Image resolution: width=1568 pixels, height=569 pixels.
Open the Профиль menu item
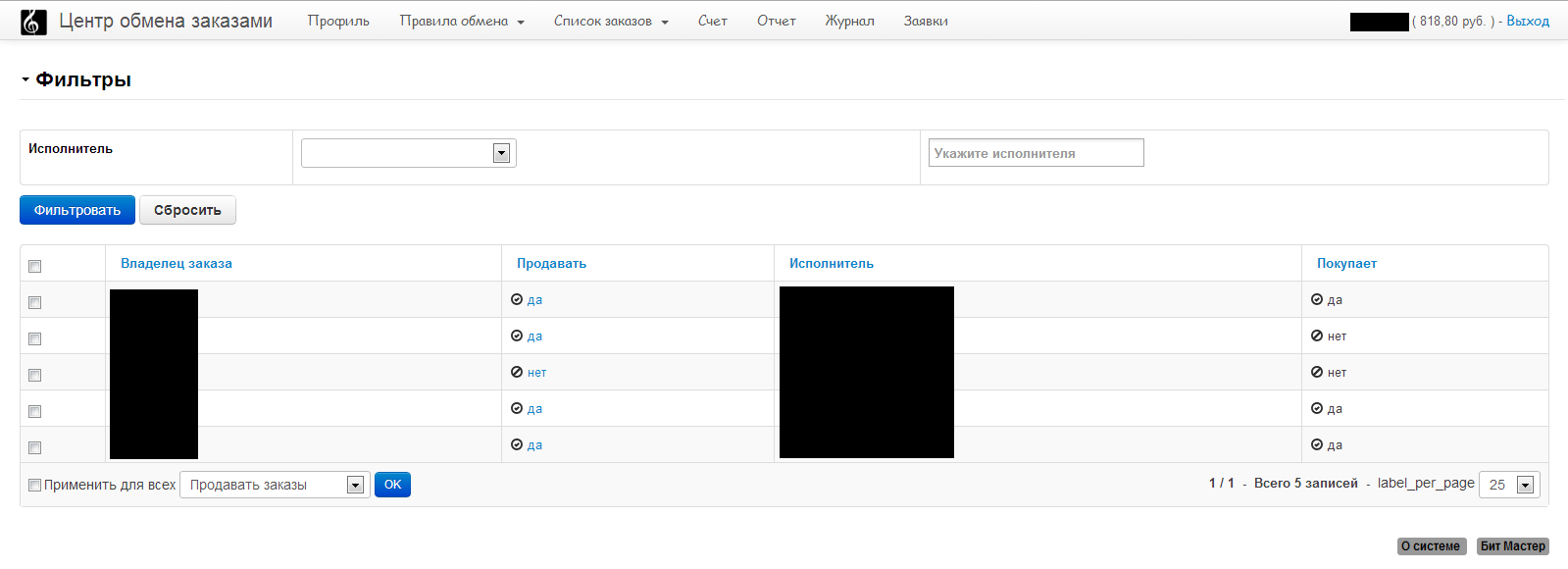click(x=338, y=21)
